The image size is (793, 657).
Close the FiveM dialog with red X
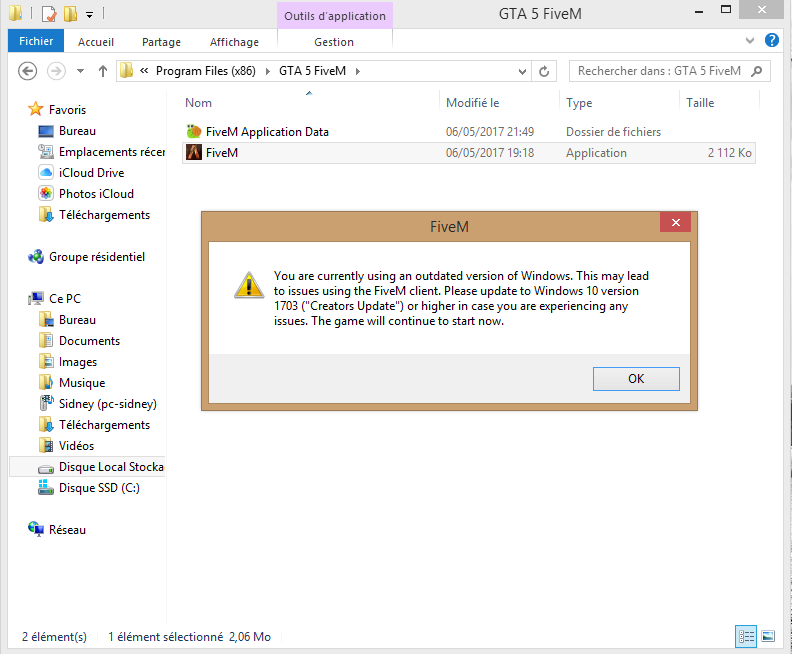tap(675, 223)
